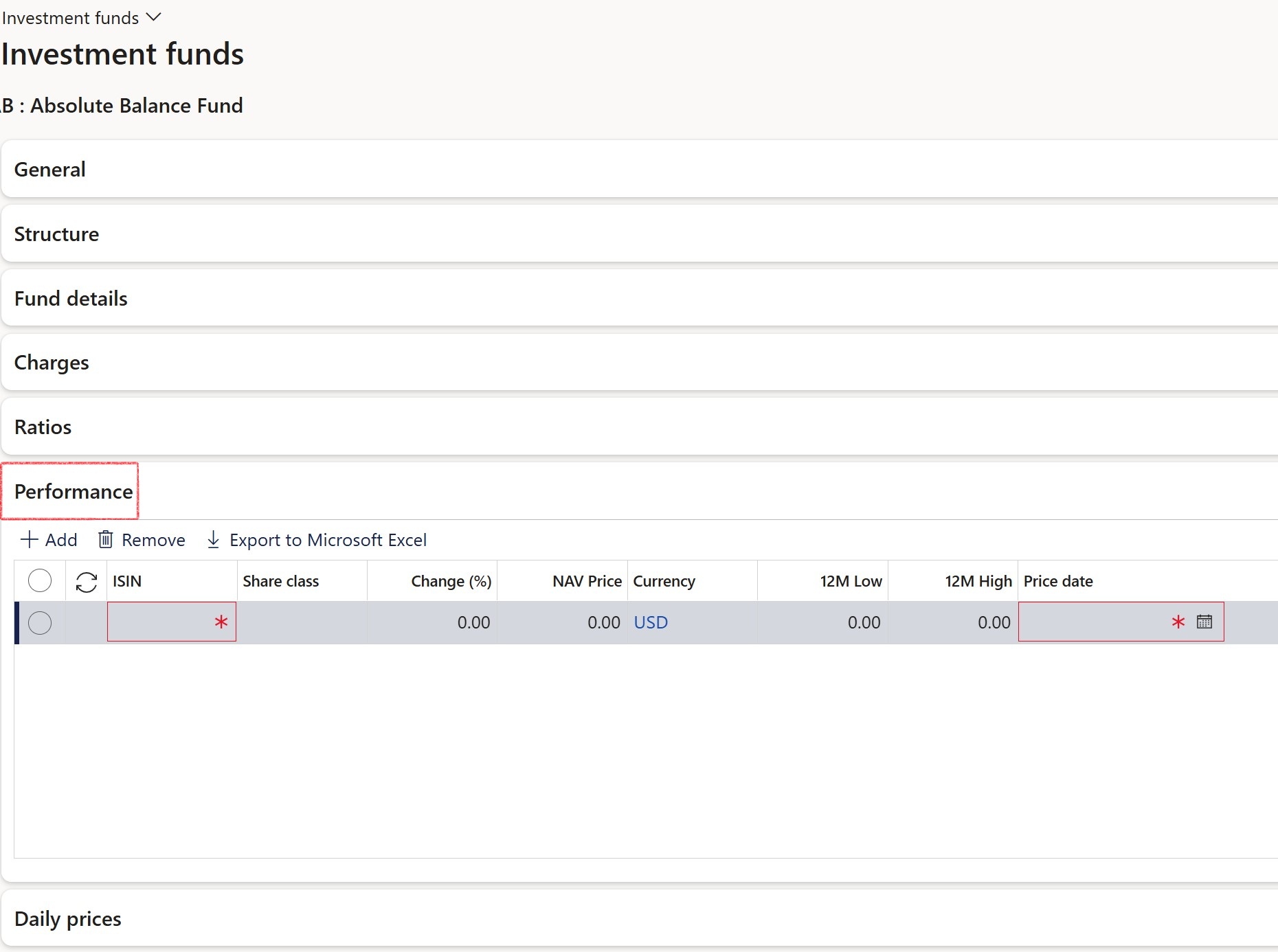Viewport: 1278px width, 952px height.
Task: Click the Change (%) 0.00 cell
Action: click(432, 623)
